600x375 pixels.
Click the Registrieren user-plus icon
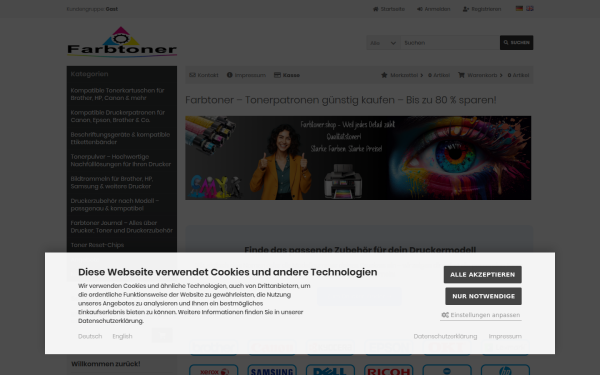coord(466,9)
